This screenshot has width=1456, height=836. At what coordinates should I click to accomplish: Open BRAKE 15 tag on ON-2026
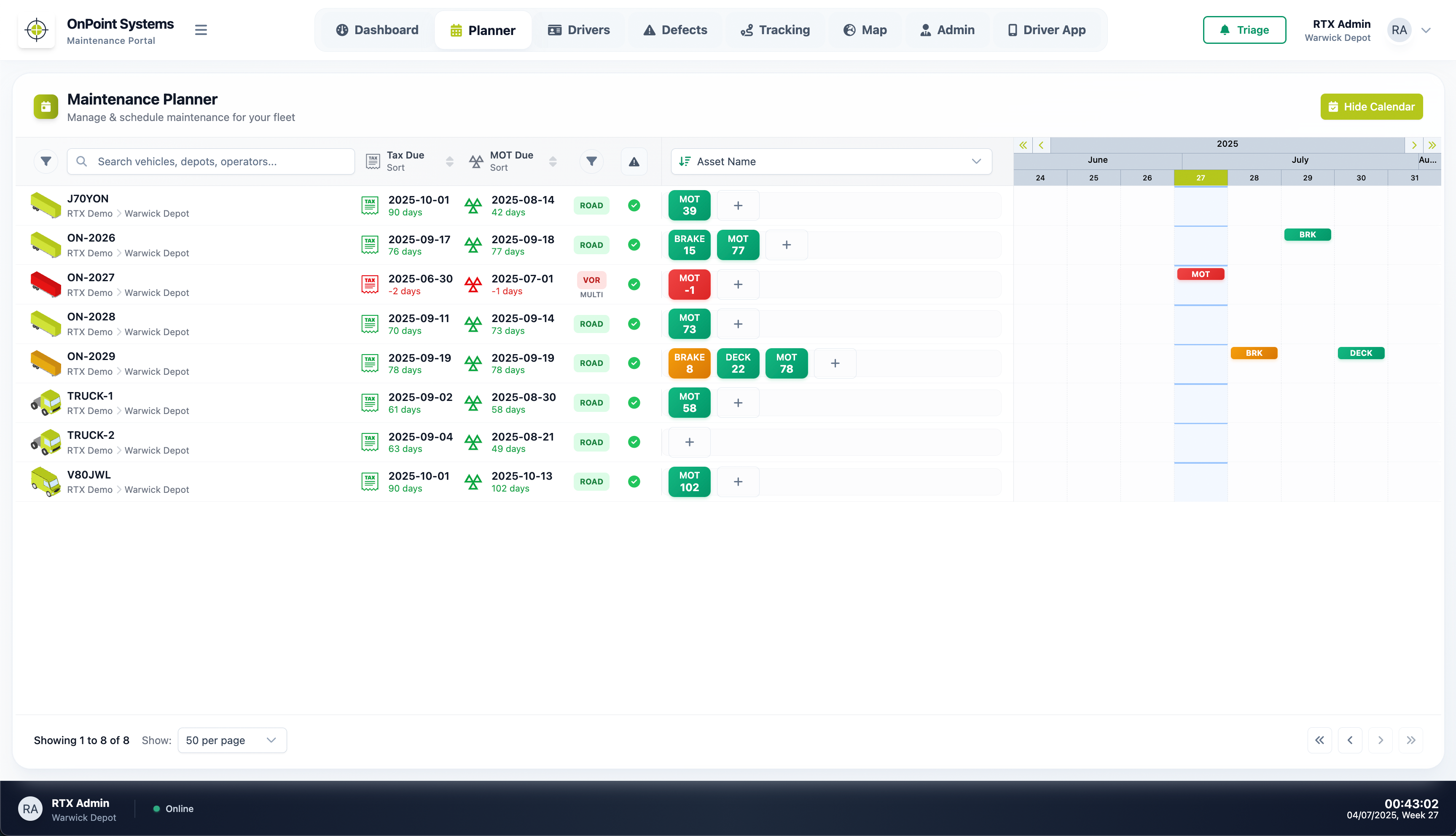coord(689,245)
